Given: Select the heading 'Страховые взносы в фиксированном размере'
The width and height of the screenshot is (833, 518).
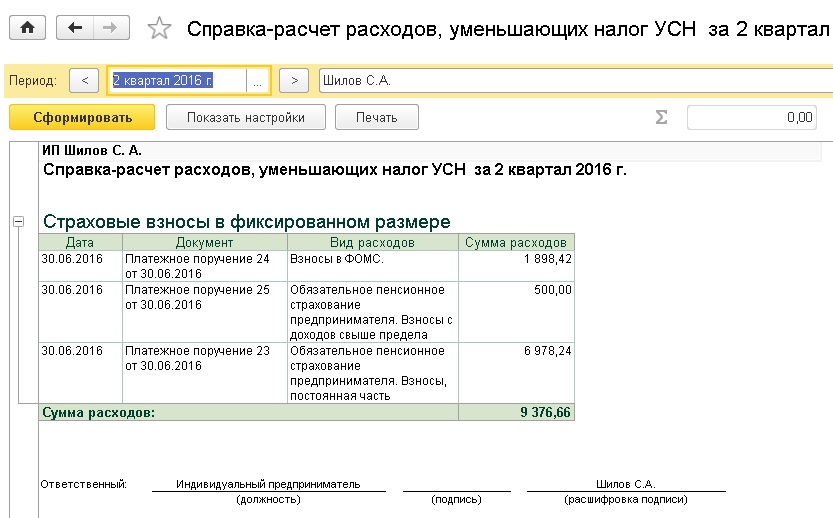Looking at the screenshot, I should click(x=246, y=222).
